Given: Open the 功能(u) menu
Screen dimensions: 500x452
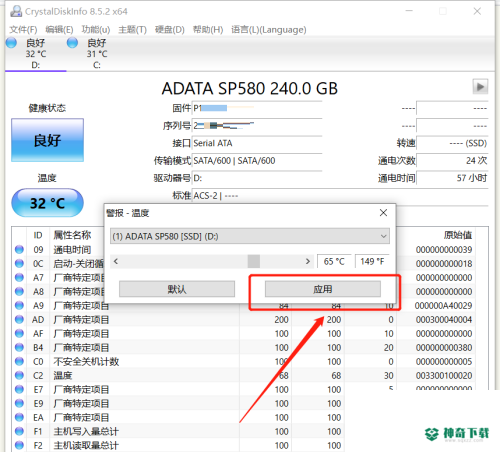Looking at the screenshot, I should (x=96, y=30).
